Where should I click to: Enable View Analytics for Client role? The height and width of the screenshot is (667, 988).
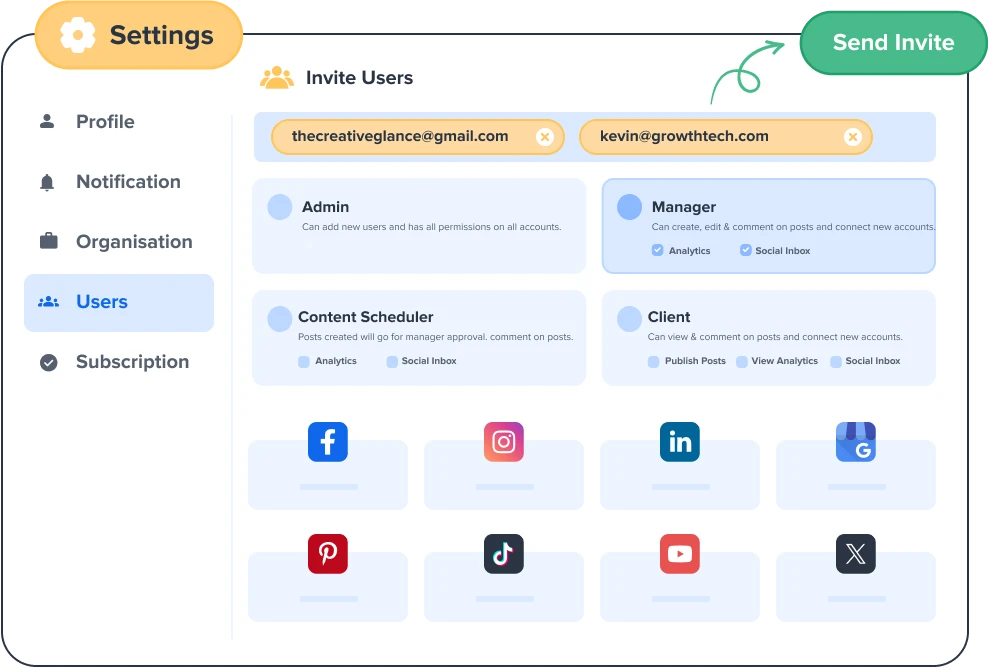click(x=742, y=361)
